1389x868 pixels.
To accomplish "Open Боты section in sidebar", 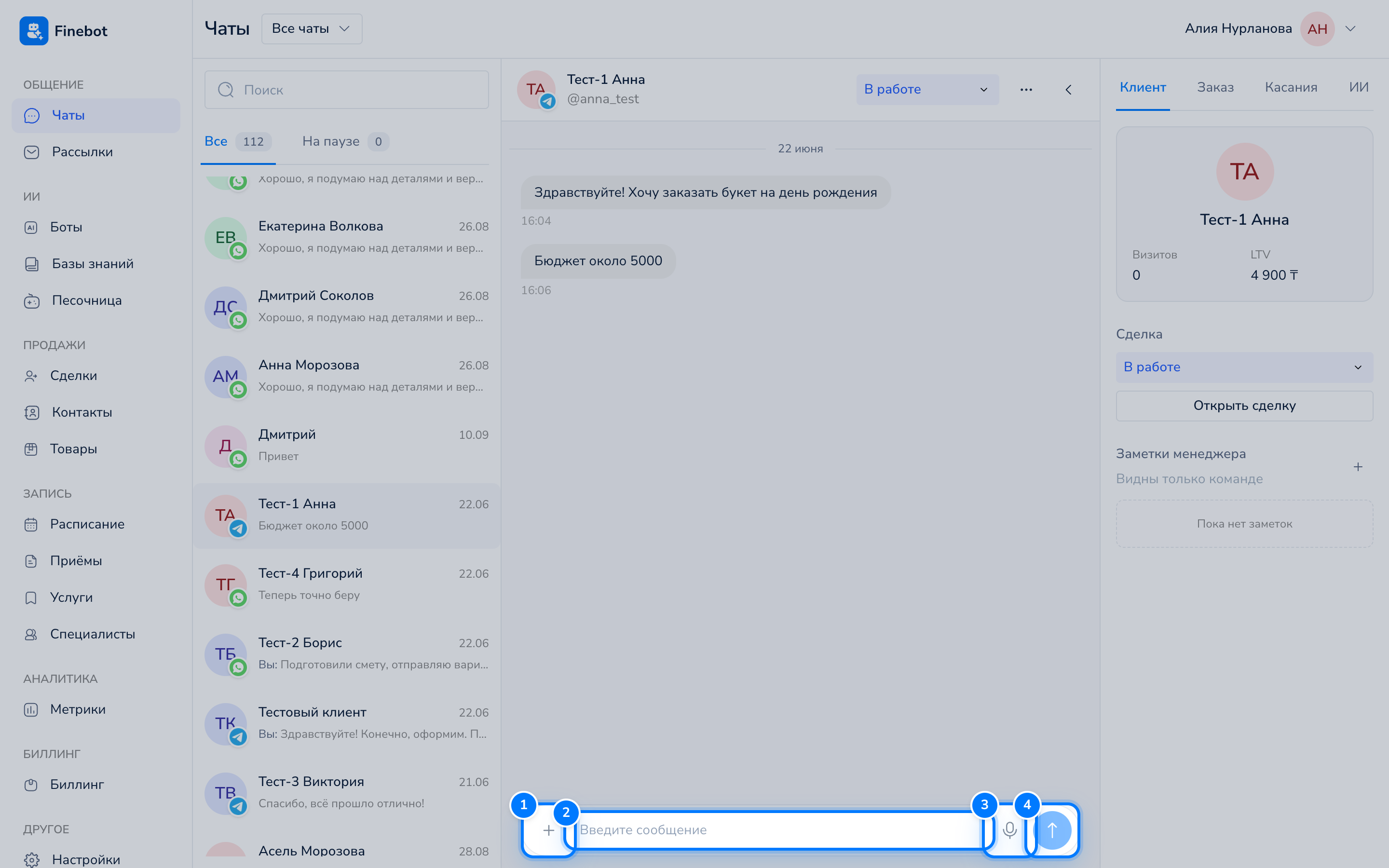I will pyautogui.click(x=96, y=227).
